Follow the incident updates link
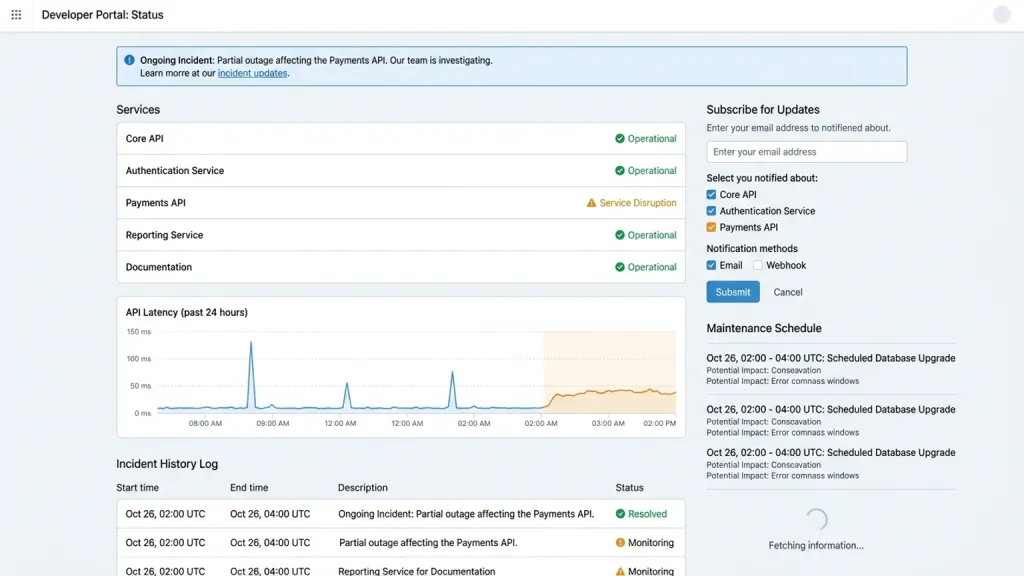 252,73
